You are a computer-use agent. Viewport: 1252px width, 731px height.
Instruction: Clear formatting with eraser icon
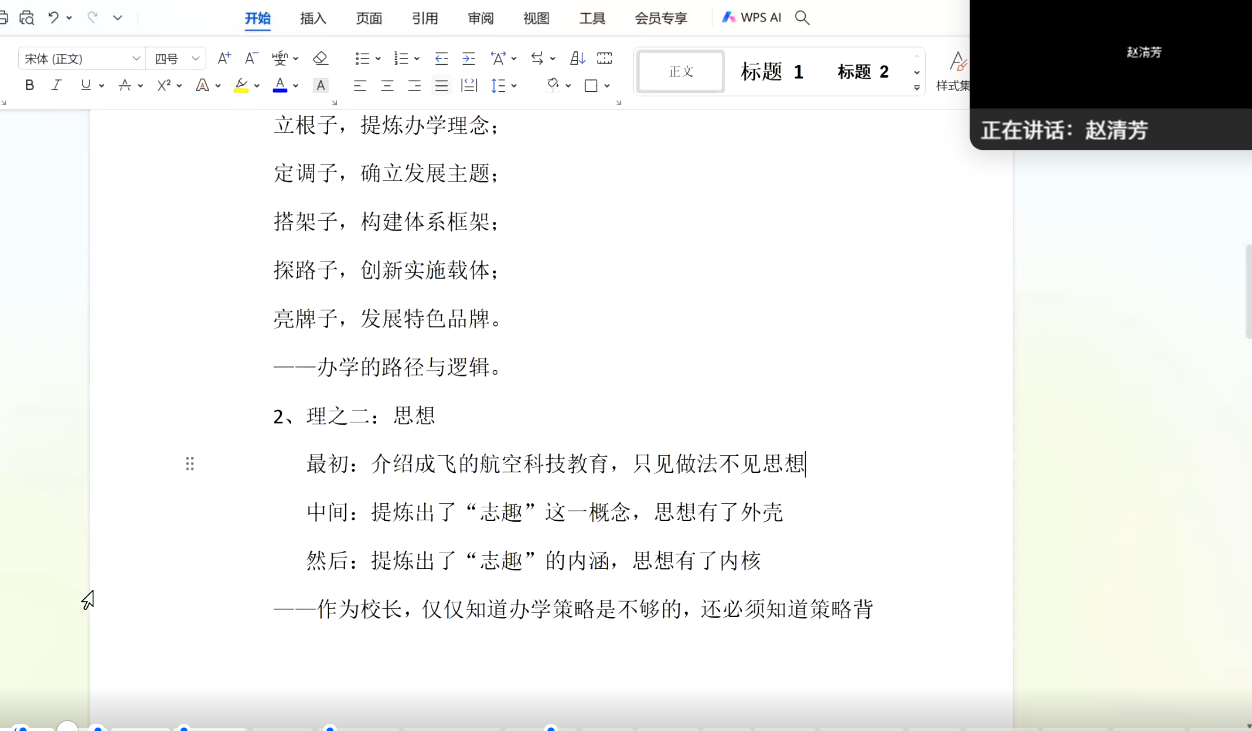(x=320, y=59)
